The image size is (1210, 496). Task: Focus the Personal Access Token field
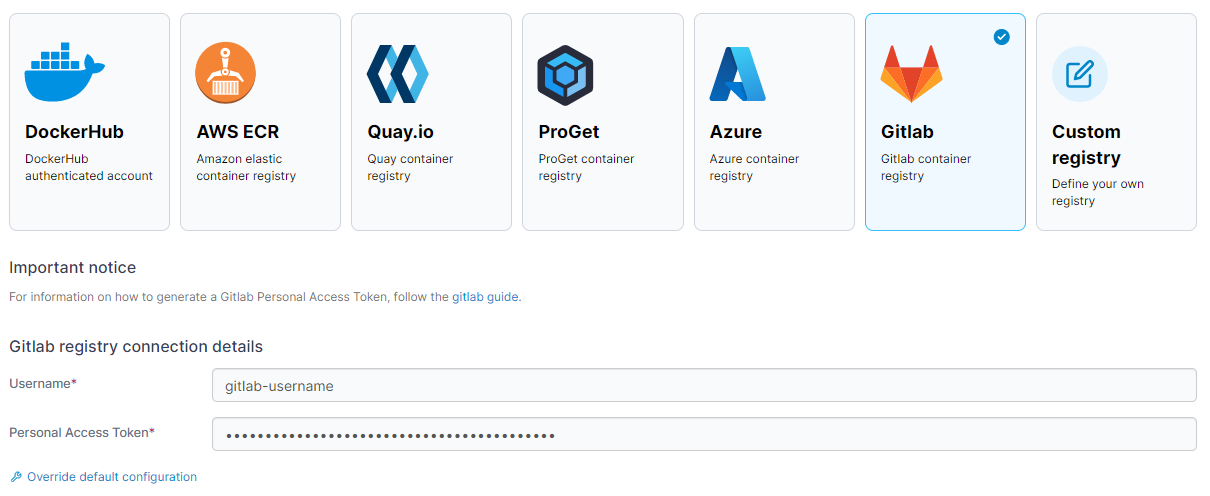[703, 434]
